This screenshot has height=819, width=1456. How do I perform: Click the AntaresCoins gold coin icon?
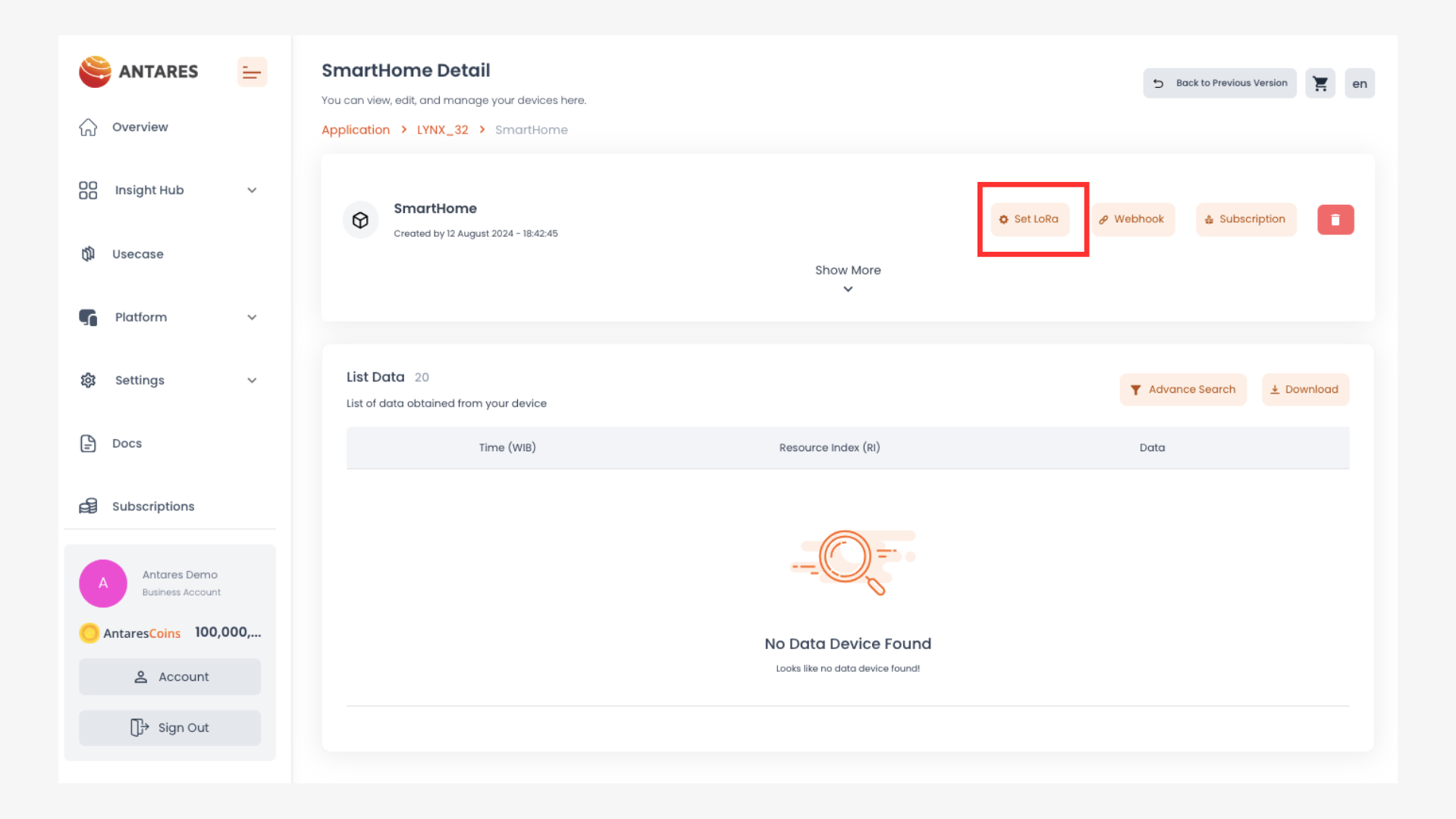pos(89,632)
